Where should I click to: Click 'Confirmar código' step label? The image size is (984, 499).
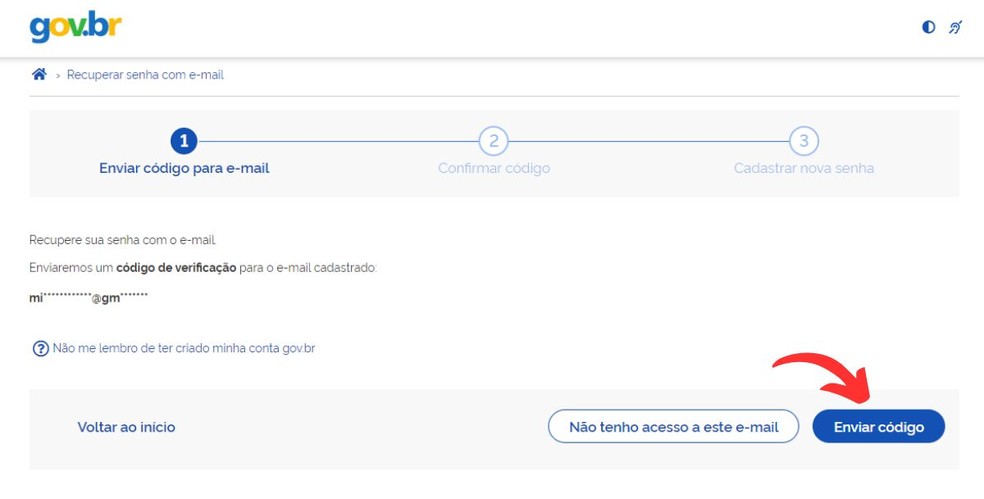[x=494, y=168]
